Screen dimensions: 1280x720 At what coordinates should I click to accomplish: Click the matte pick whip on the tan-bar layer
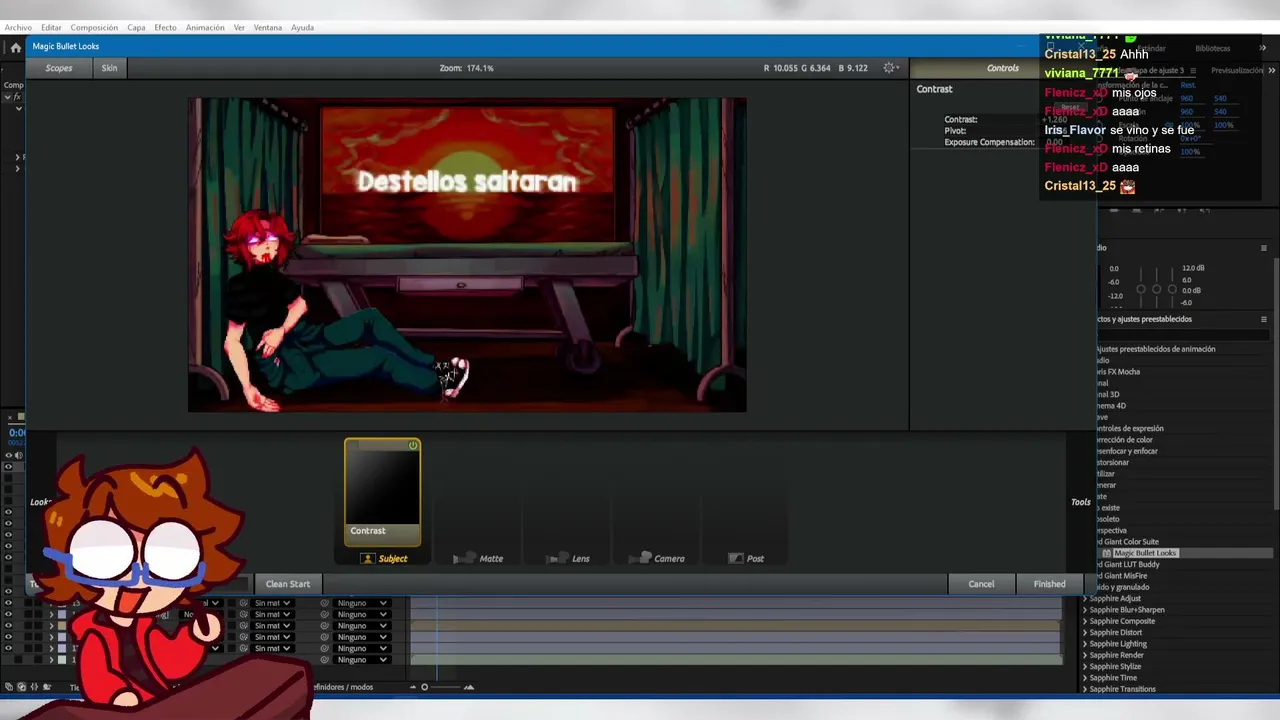[243, 626]
